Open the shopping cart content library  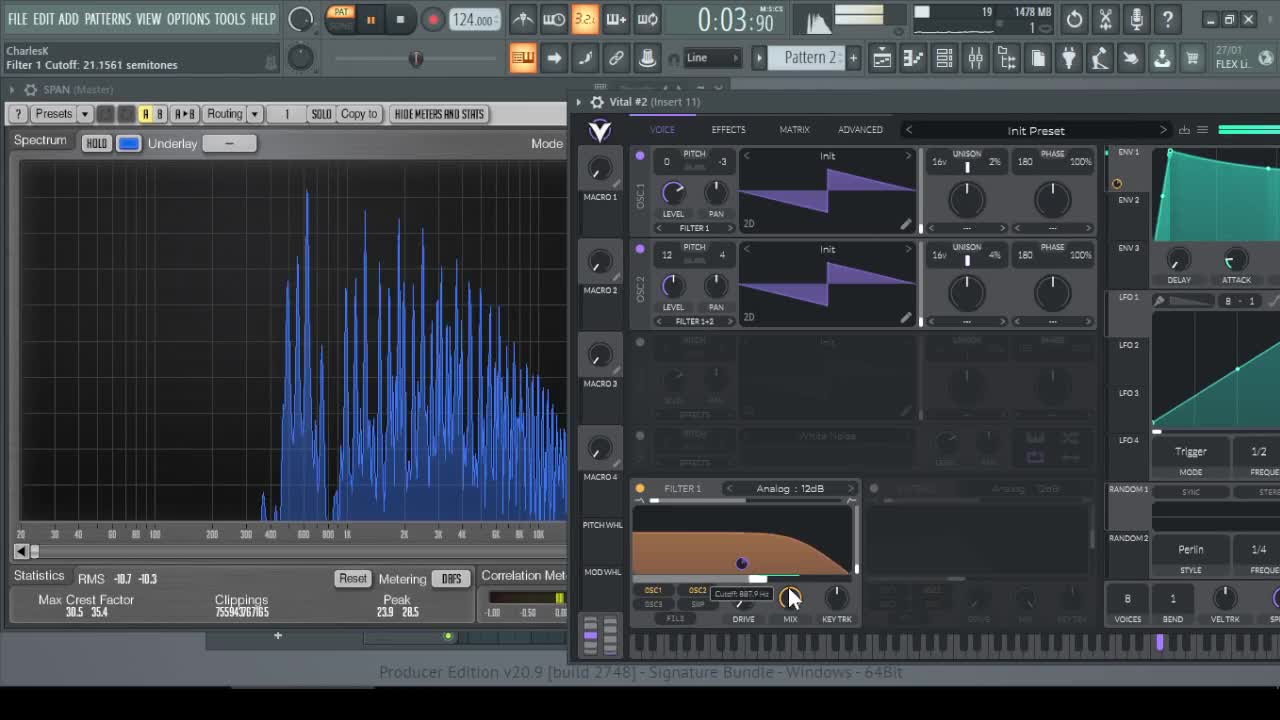pyautogui.click(x=1192, y=58)
